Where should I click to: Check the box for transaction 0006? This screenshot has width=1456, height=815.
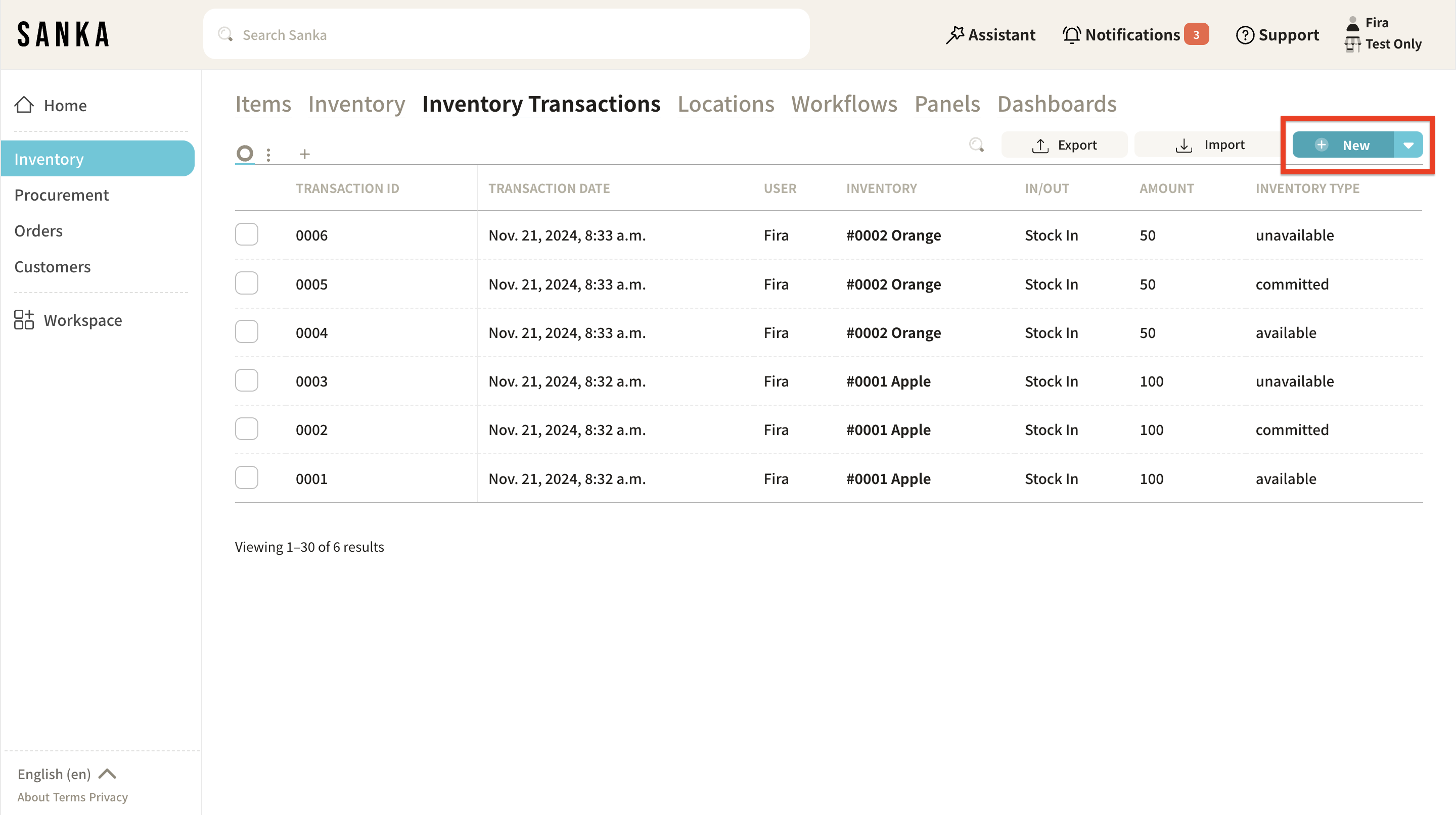click(246, 234)
